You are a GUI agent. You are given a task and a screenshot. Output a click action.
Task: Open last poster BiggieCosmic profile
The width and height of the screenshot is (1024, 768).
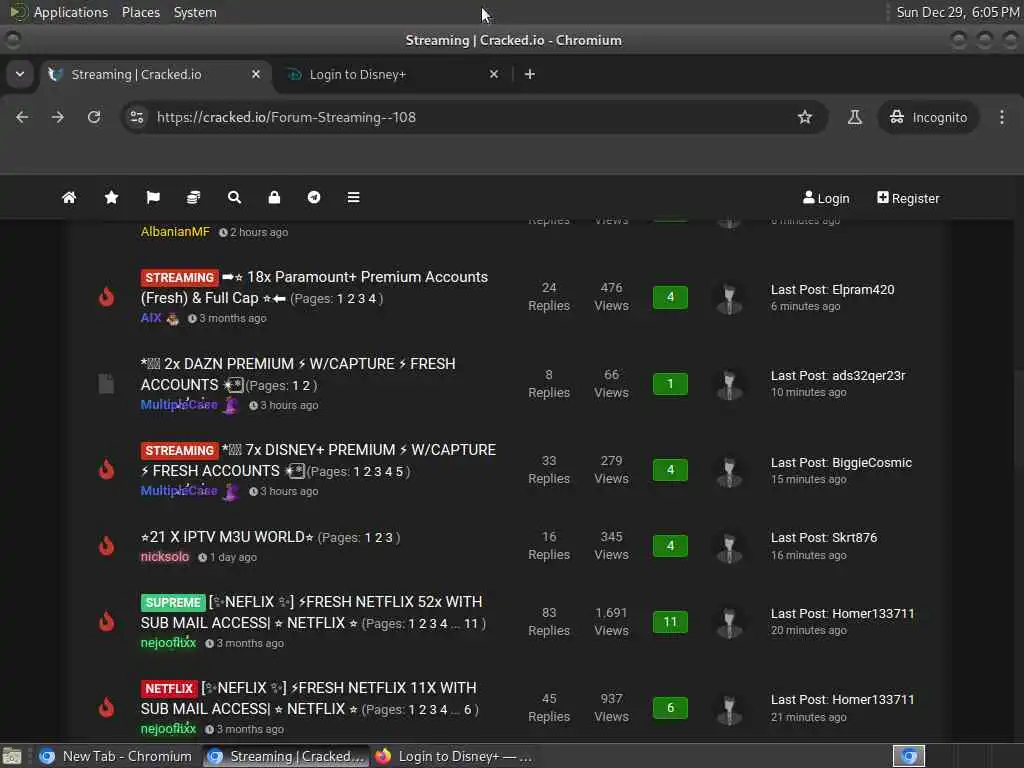(x=872, y=462)
